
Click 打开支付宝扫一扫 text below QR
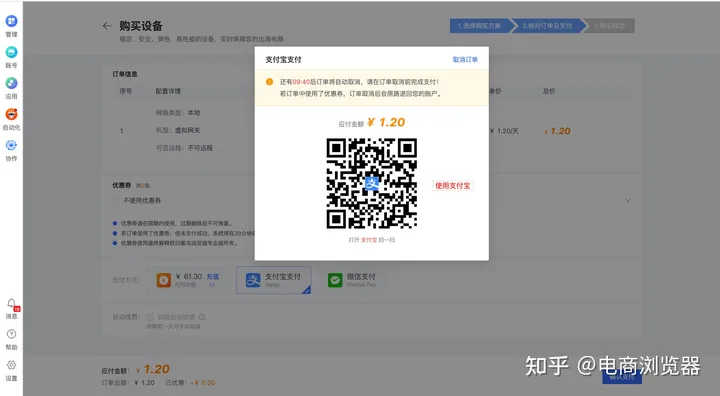pyautogui.click(x=371, y=240)
